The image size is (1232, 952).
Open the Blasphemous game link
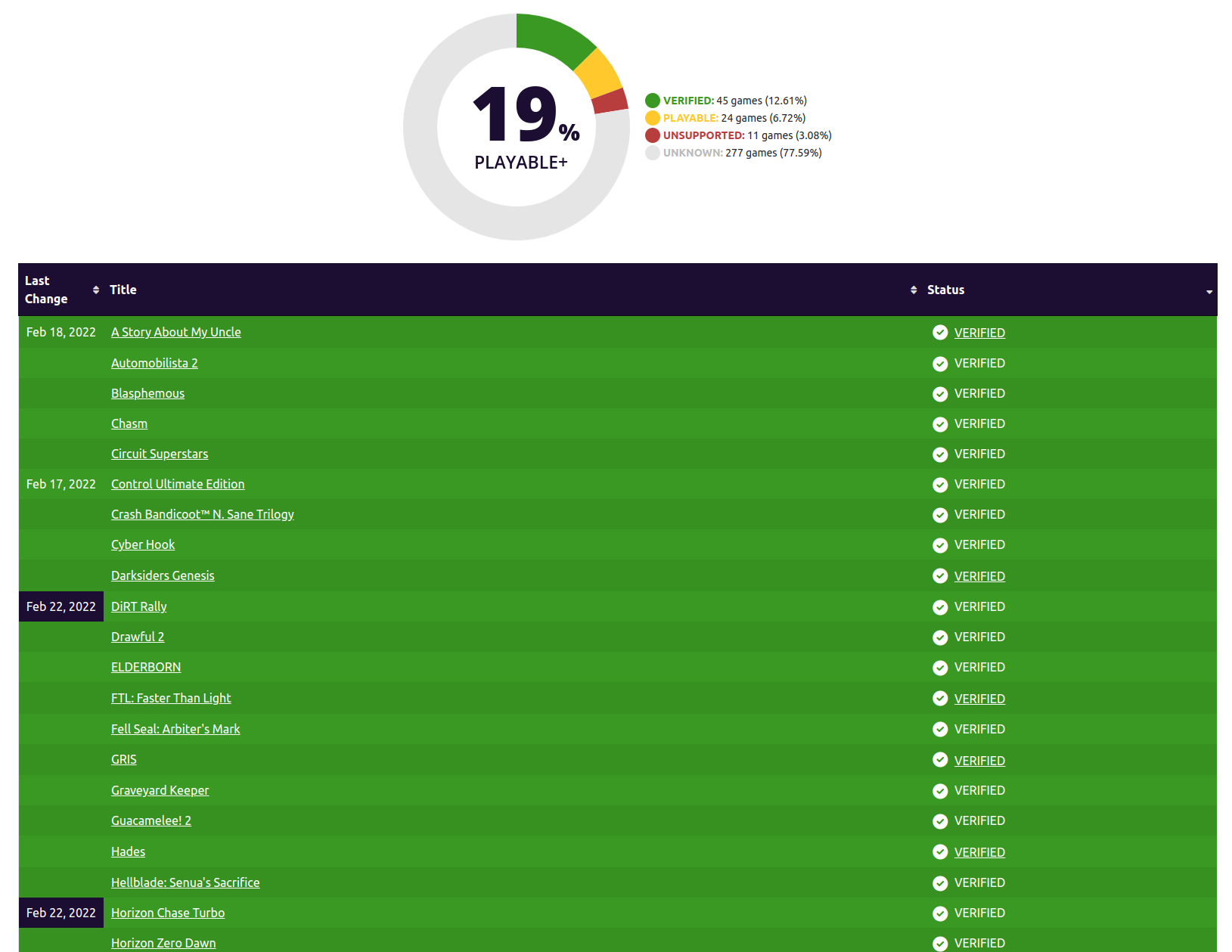(147, 393)
